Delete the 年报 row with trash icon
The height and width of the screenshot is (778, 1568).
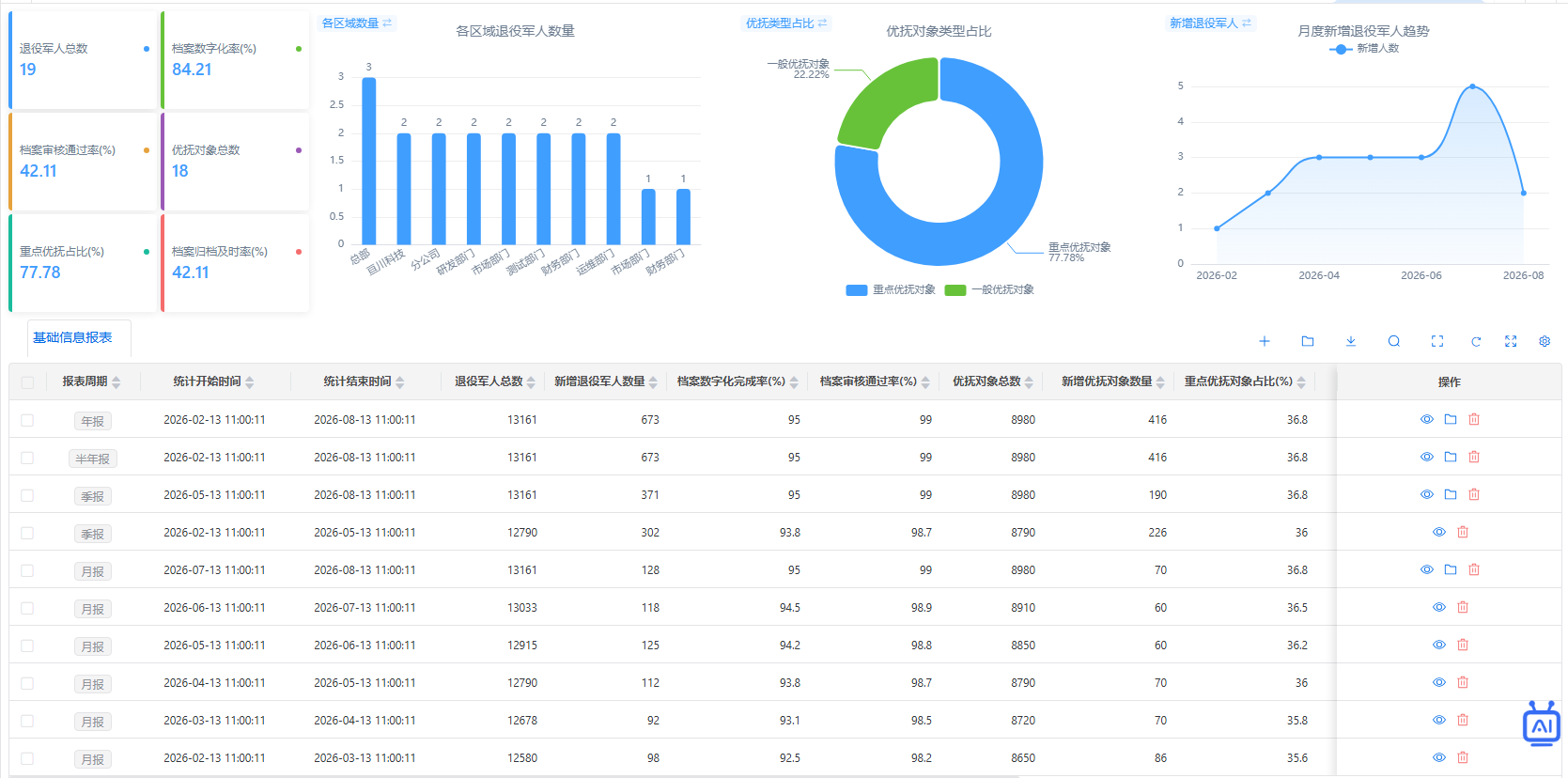pyautogui.click(x=1474, y=419)
